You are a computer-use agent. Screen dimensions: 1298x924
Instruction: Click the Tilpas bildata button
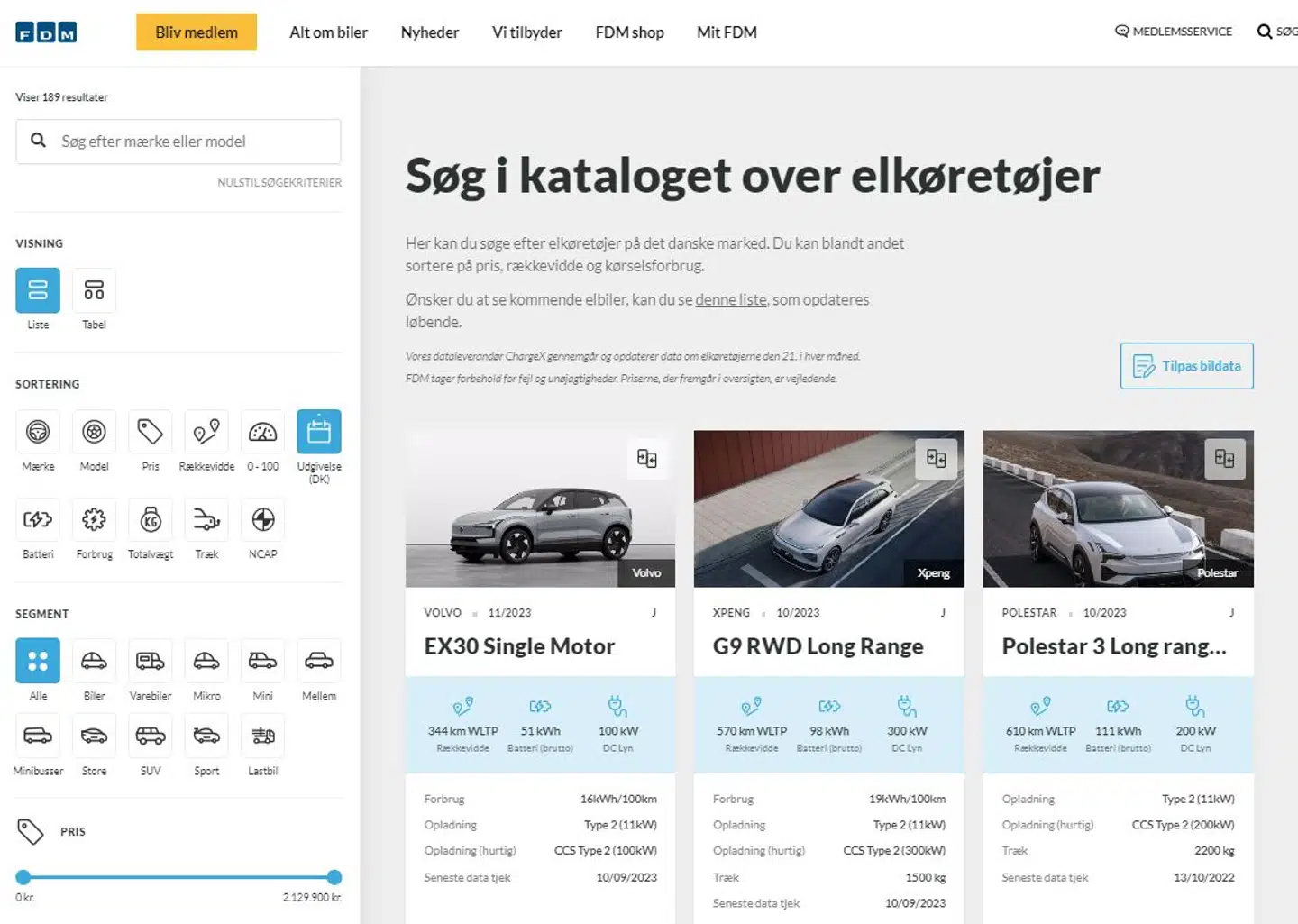[x=1186, y=366]
